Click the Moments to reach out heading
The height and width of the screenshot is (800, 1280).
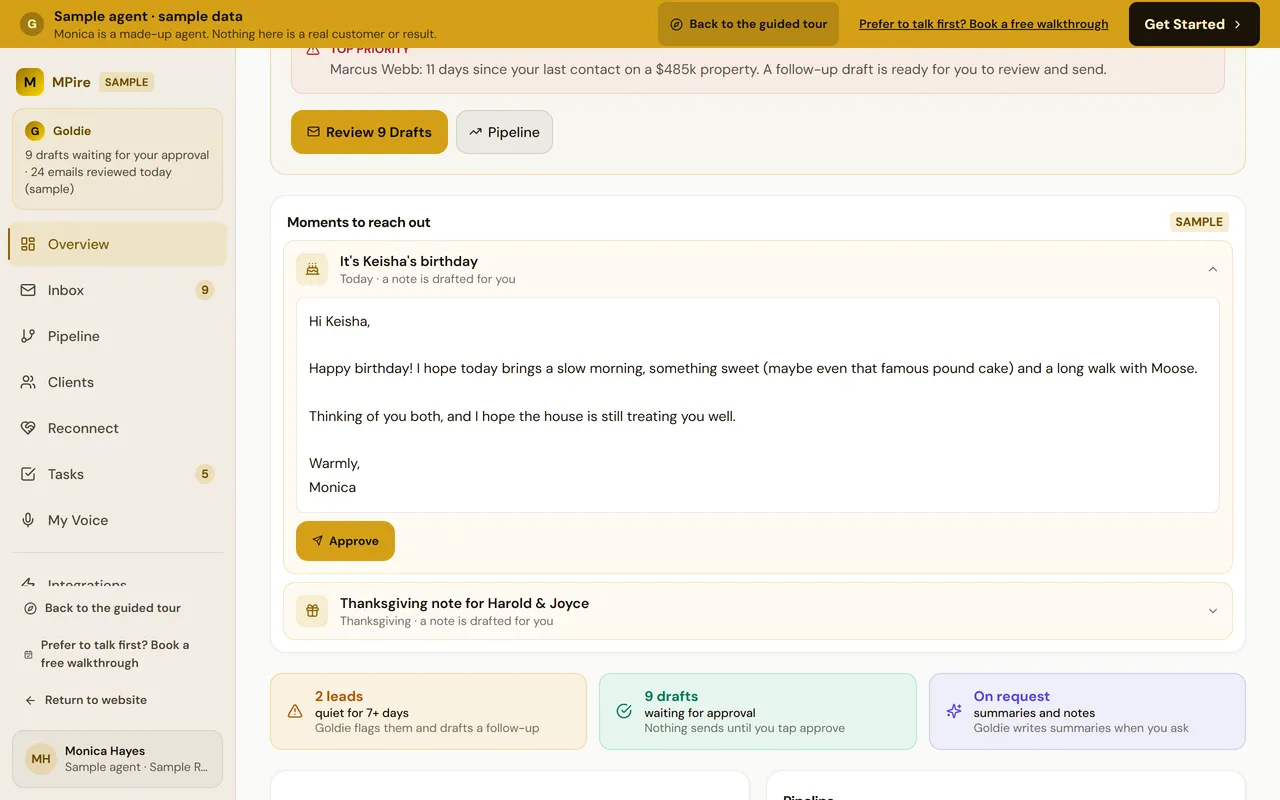[359, 222]
